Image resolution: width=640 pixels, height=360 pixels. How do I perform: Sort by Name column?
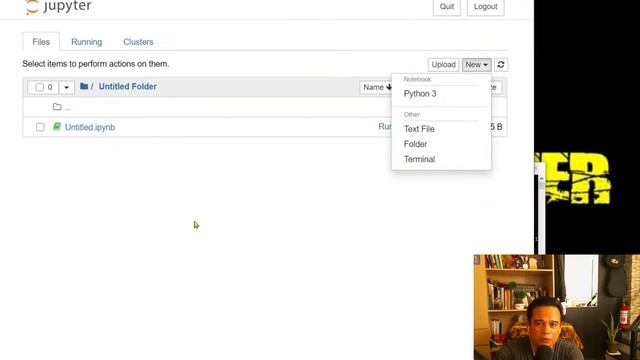(x=377, y=87)
